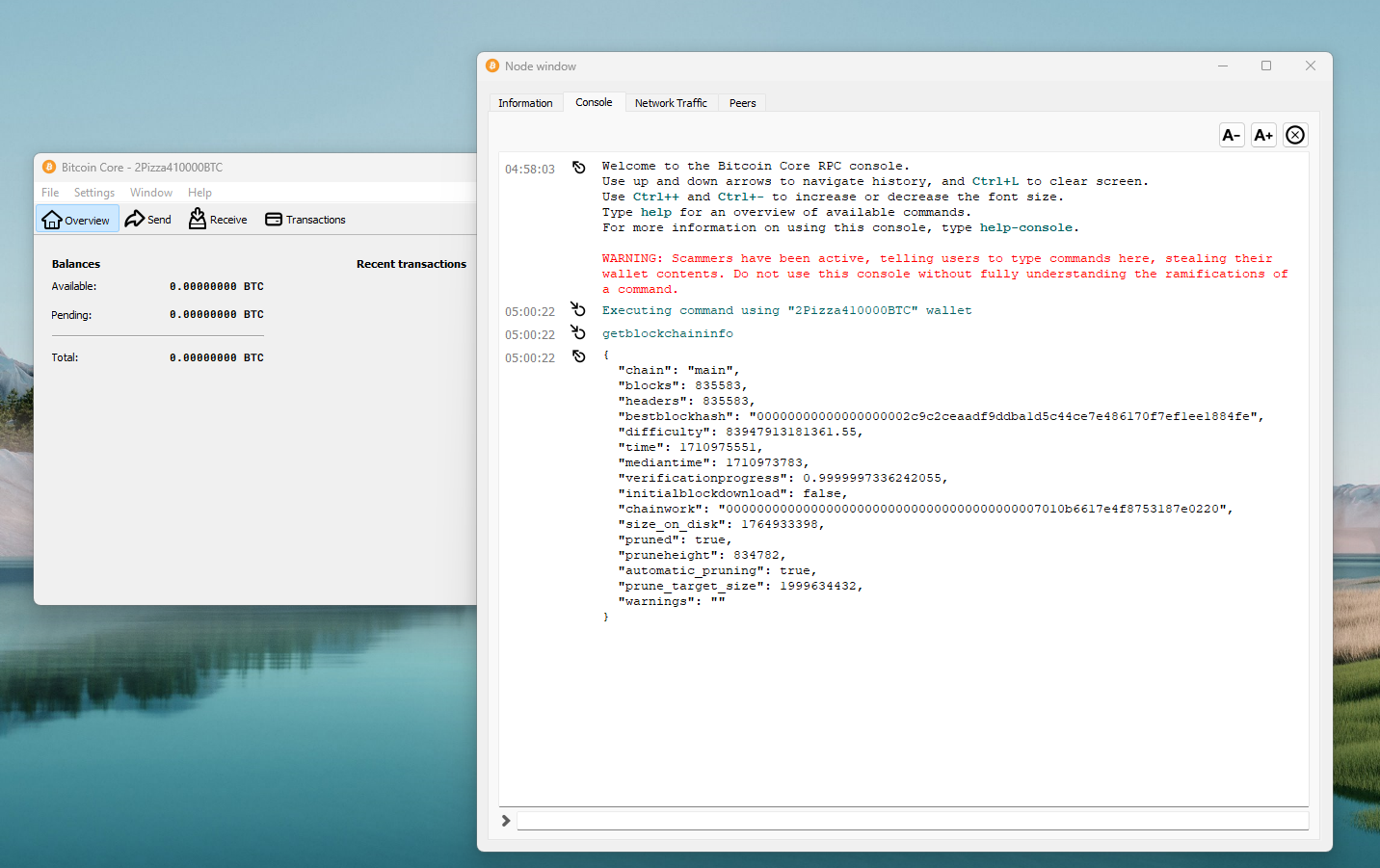Image resolution: width=1380 pixels, height=868 pixels.
Task: Clear the console with the X circle icon
Action: coord(1295,135)
